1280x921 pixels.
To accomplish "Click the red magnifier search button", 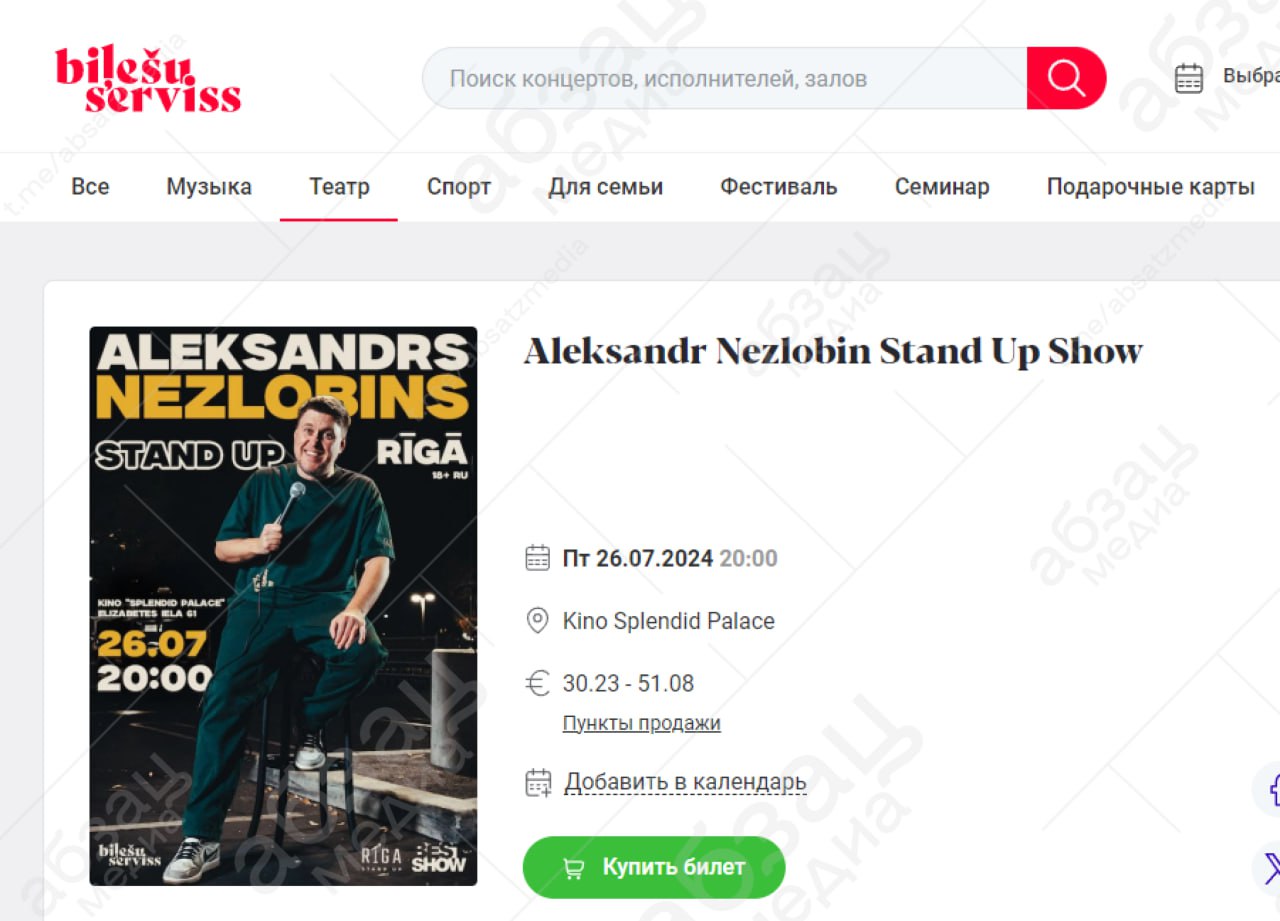I will click(1066, 78).
